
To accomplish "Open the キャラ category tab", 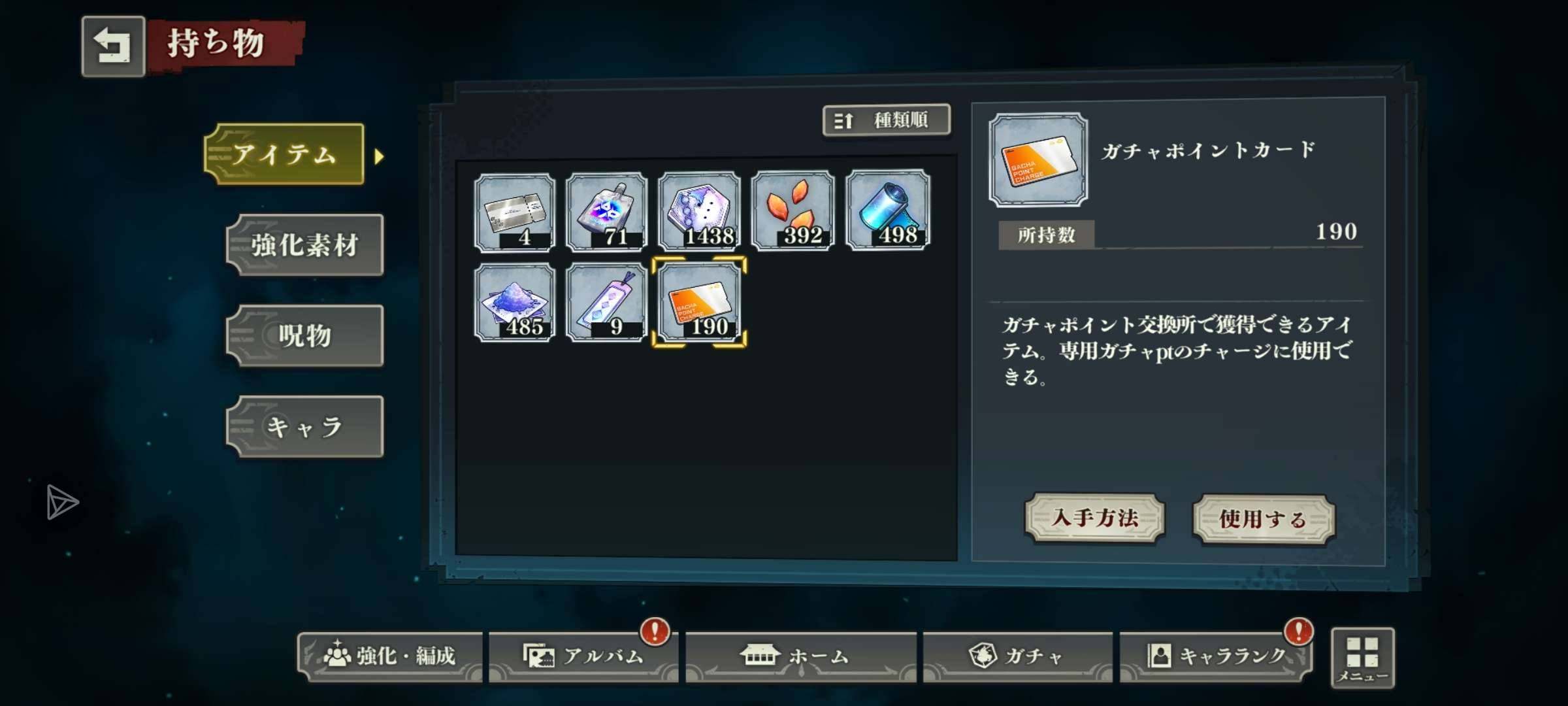I will point(305,427).
